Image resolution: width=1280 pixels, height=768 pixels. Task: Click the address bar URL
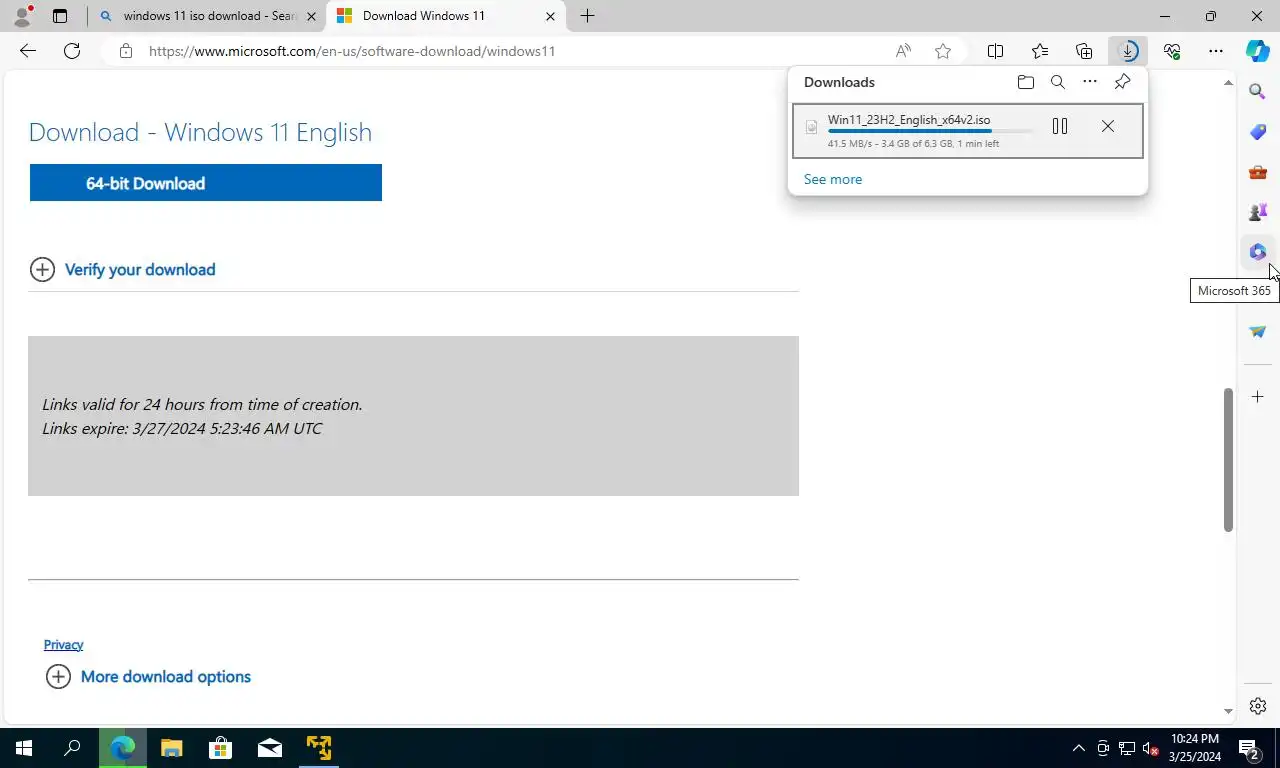pos(352,51)
